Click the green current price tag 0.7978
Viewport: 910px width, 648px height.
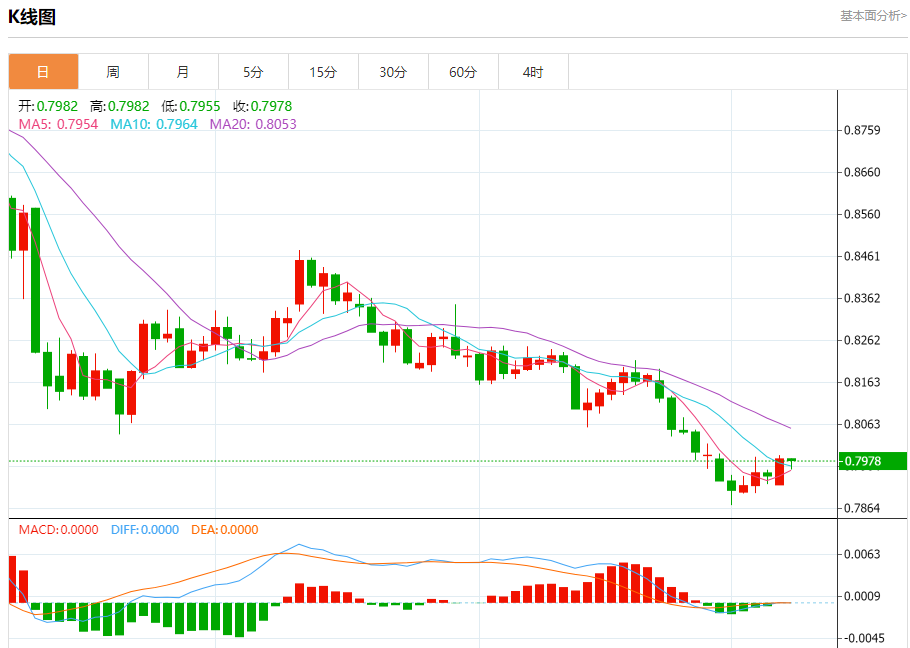click(x=873, y=461)
